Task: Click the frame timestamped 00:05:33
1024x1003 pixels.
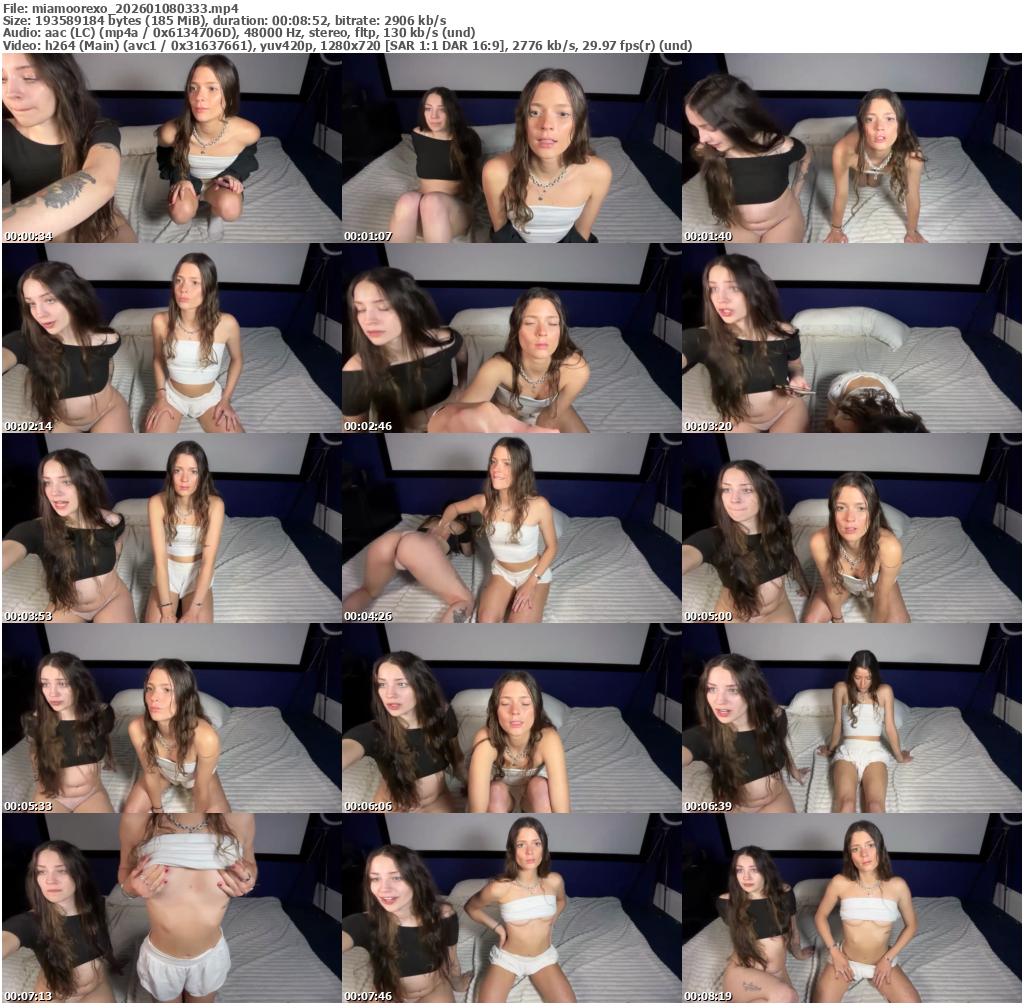Action: tap(171, 718)
